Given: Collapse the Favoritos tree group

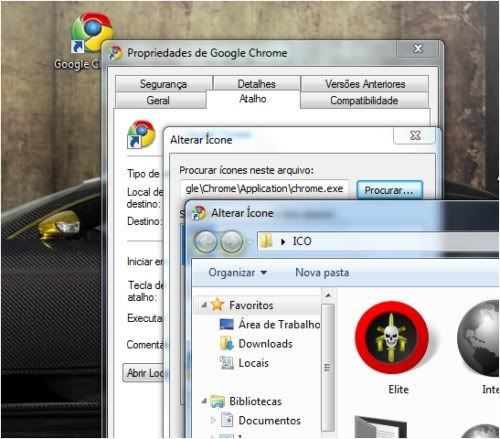Looking at the screenshot, I should (204, 305).
